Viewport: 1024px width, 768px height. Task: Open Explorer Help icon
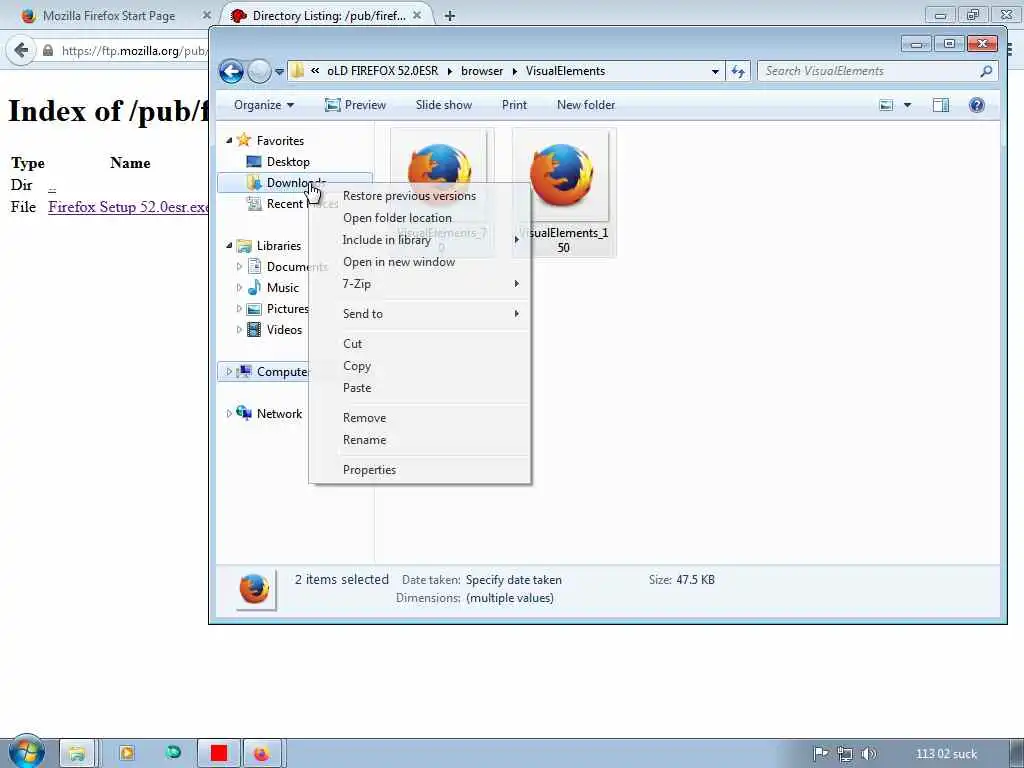point(976,105)
